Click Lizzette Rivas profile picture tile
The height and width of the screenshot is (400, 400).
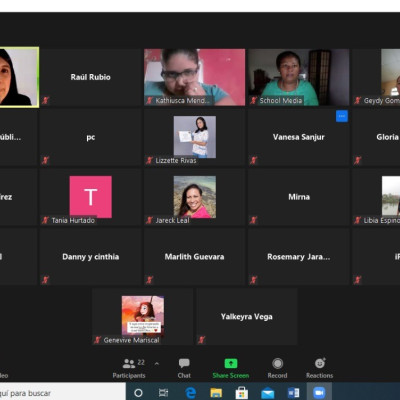click(x=195, y=137)
